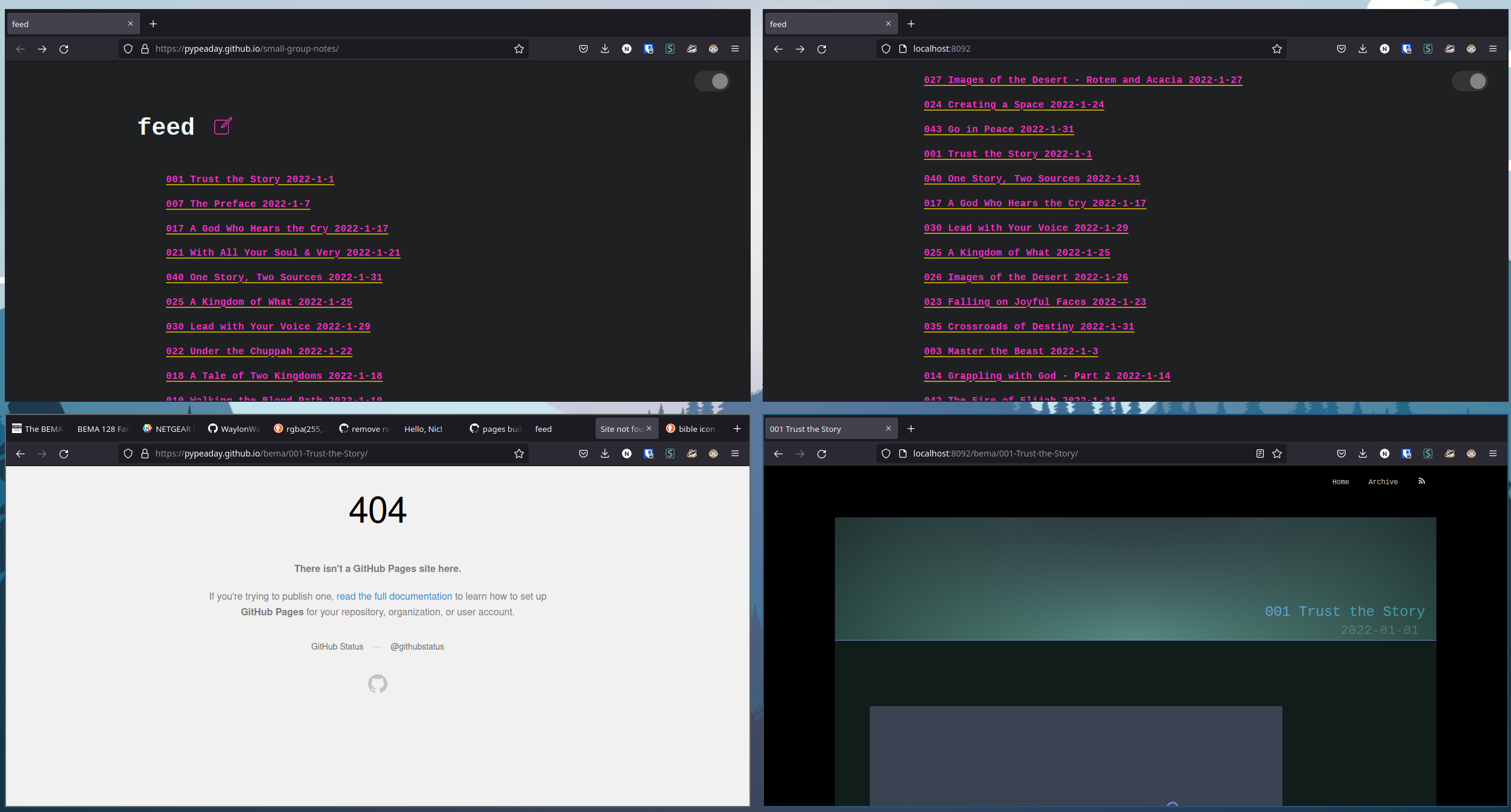Viewport: 1511px width, 812px height.
Task: Open the Firefox hamburger application menu
Action: point(734,49)
